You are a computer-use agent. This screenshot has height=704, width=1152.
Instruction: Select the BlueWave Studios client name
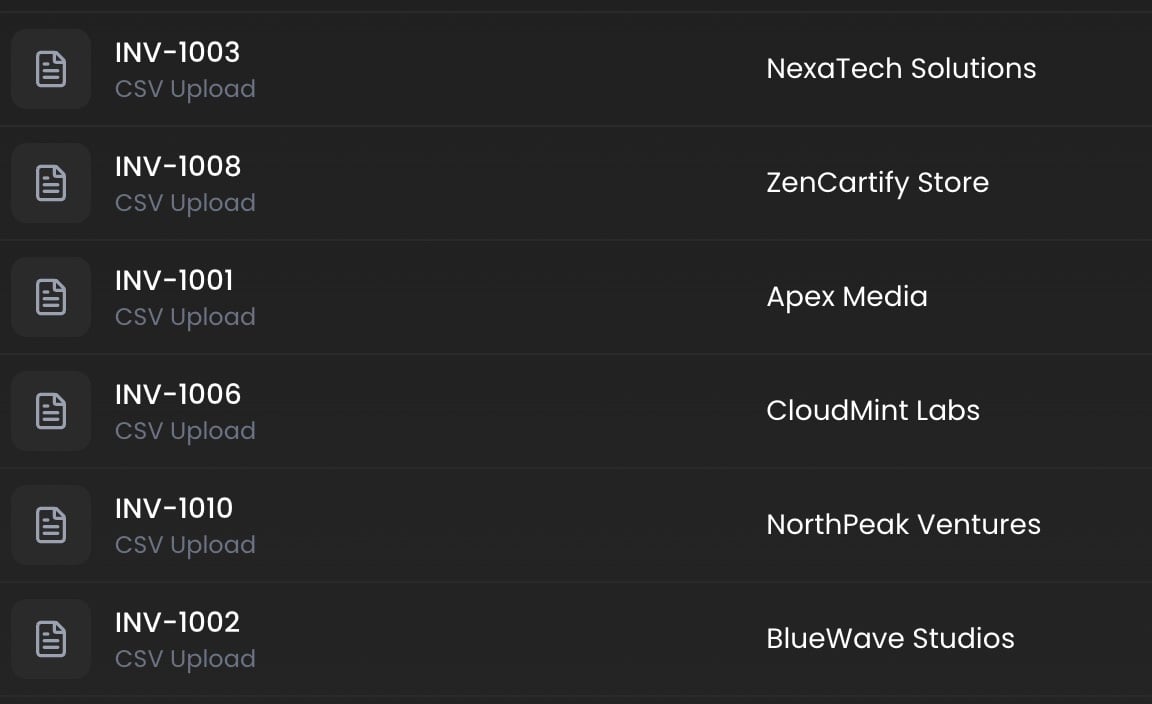tap(890, 639)
